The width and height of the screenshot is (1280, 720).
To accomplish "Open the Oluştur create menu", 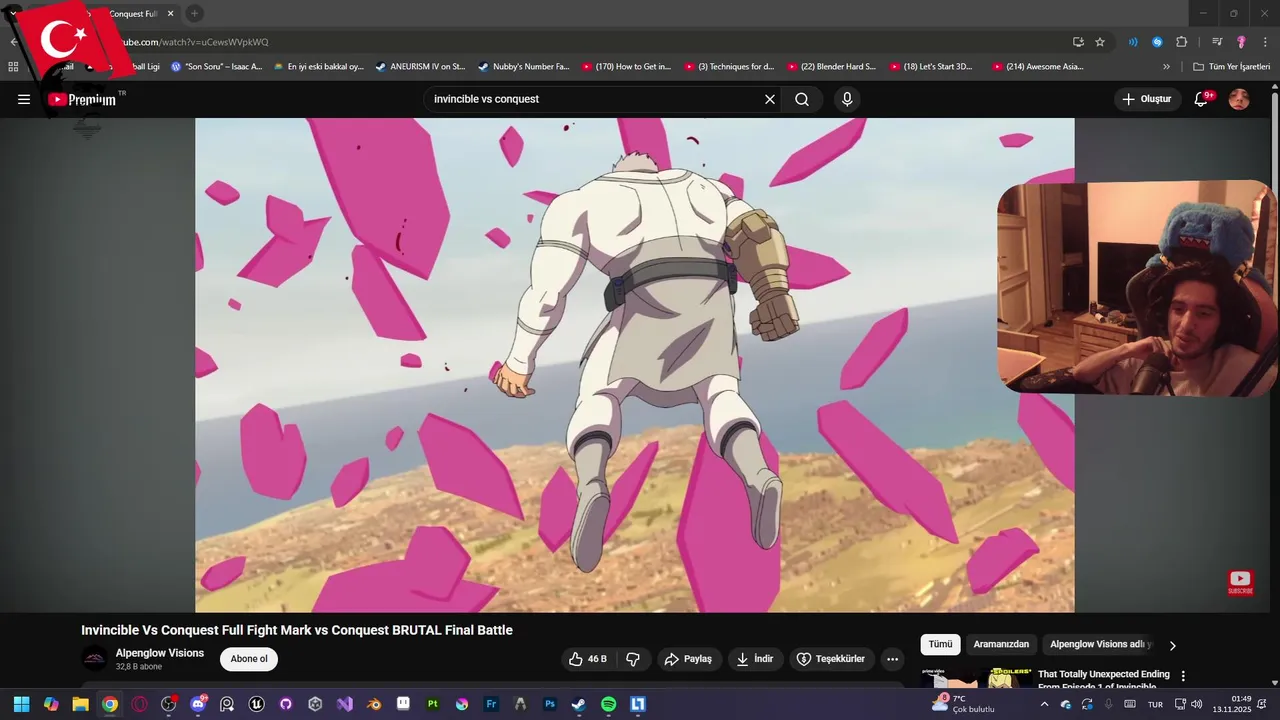I will tap(1146, 99).
